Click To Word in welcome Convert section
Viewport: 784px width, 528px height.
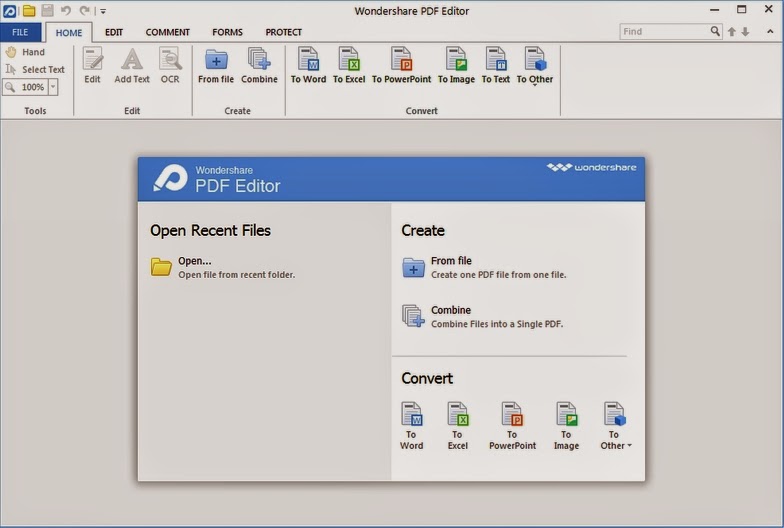pos(412,426)
